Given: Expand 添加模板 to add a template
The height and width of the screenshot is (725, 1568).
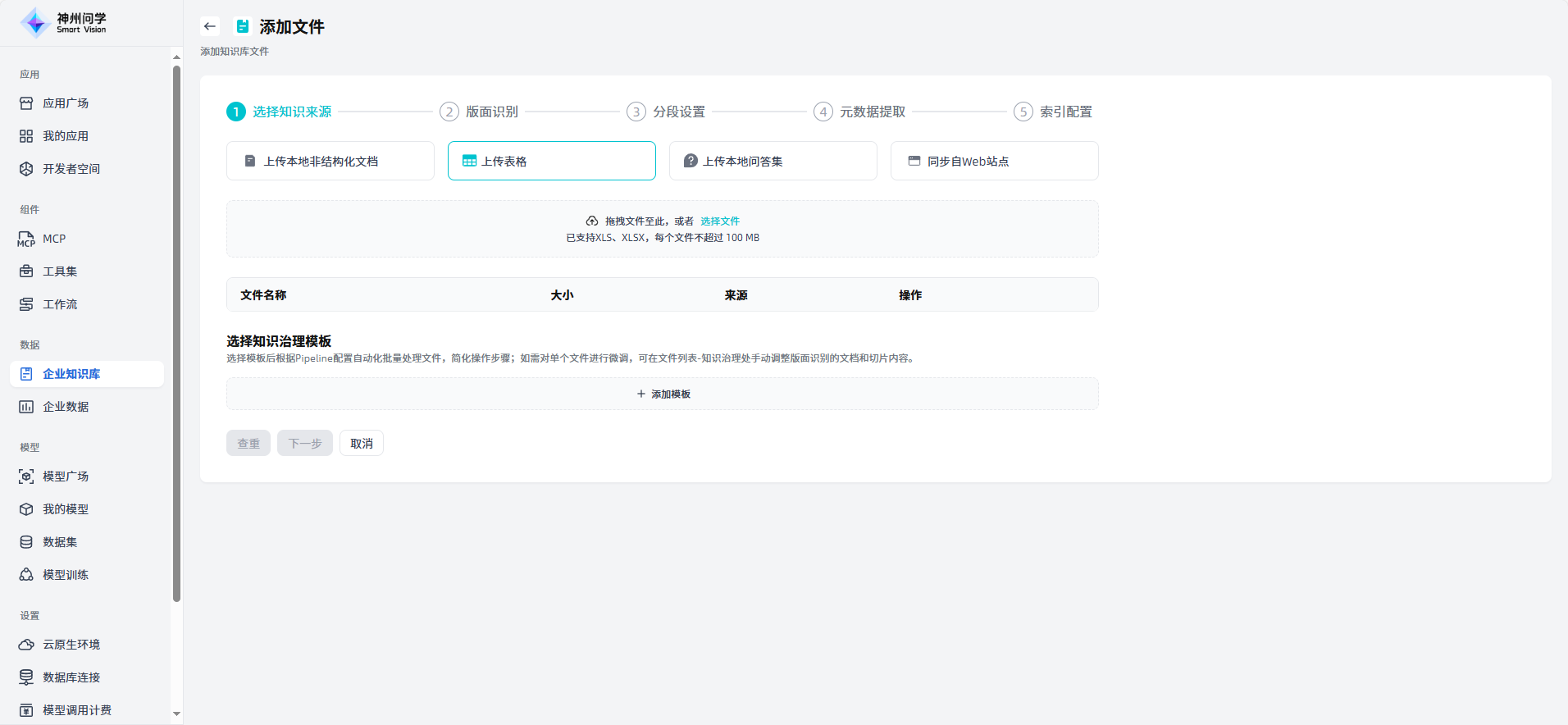Looking at the screenshot, I should [663, 394].
